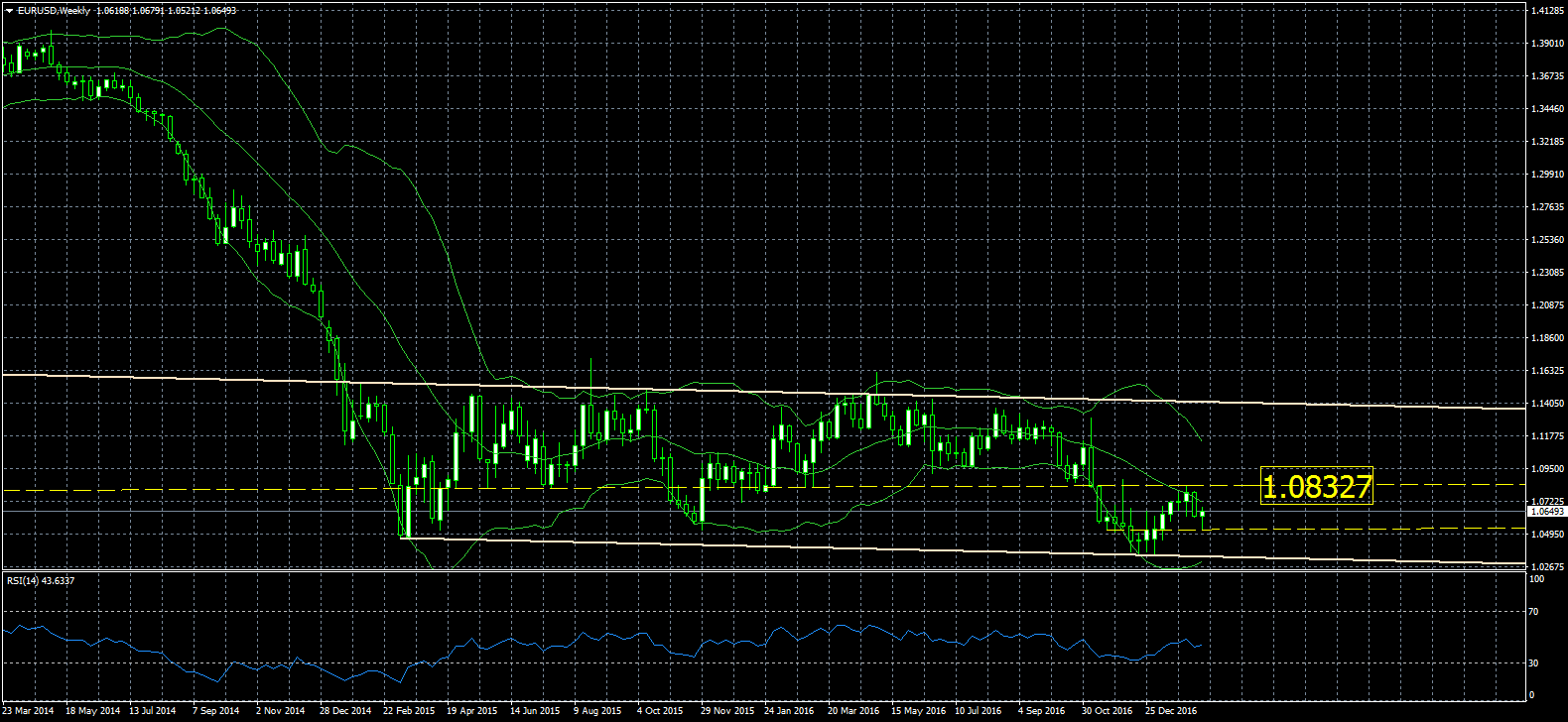
Task: Click the end of the blue RSI line
Action: click(1202, 645)
